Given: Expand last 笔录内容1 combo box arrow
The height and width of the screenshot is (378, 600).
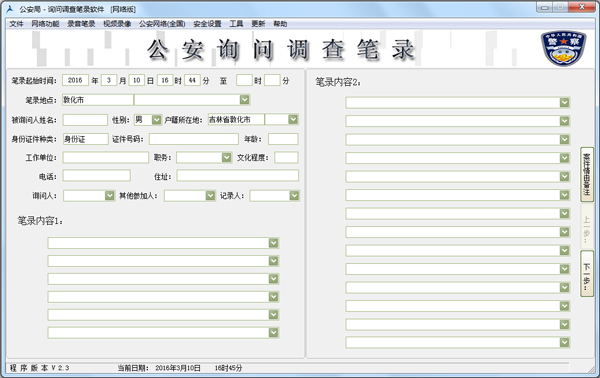Looking at the screenshot, I should pyautogui.click(x=273, y=332).
